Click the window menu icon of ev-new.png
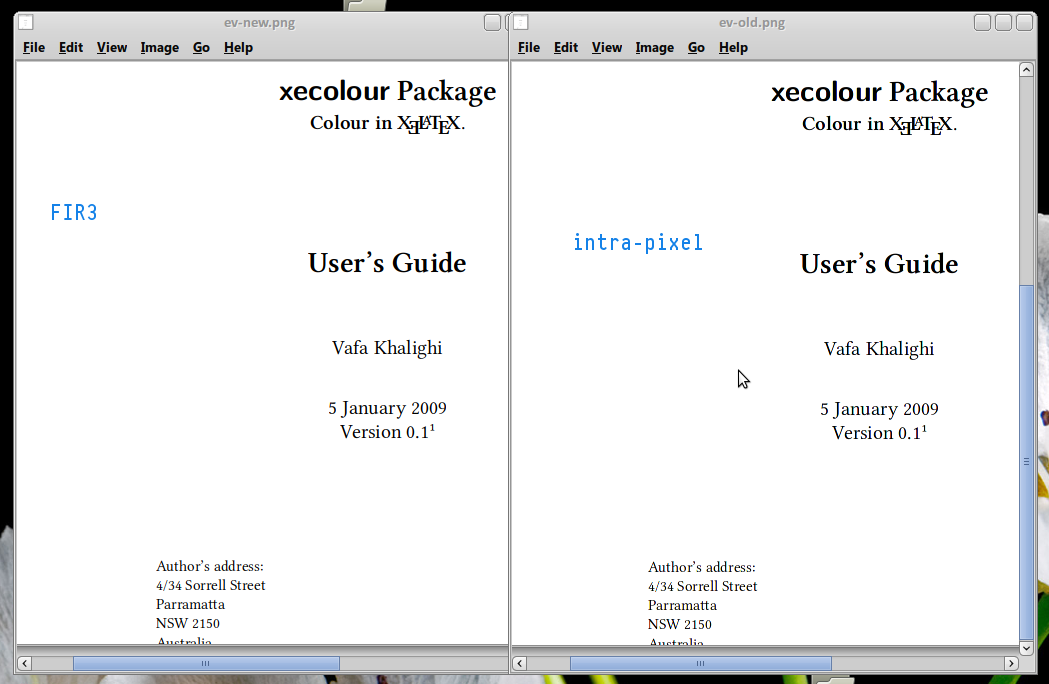 pos(26,22)
